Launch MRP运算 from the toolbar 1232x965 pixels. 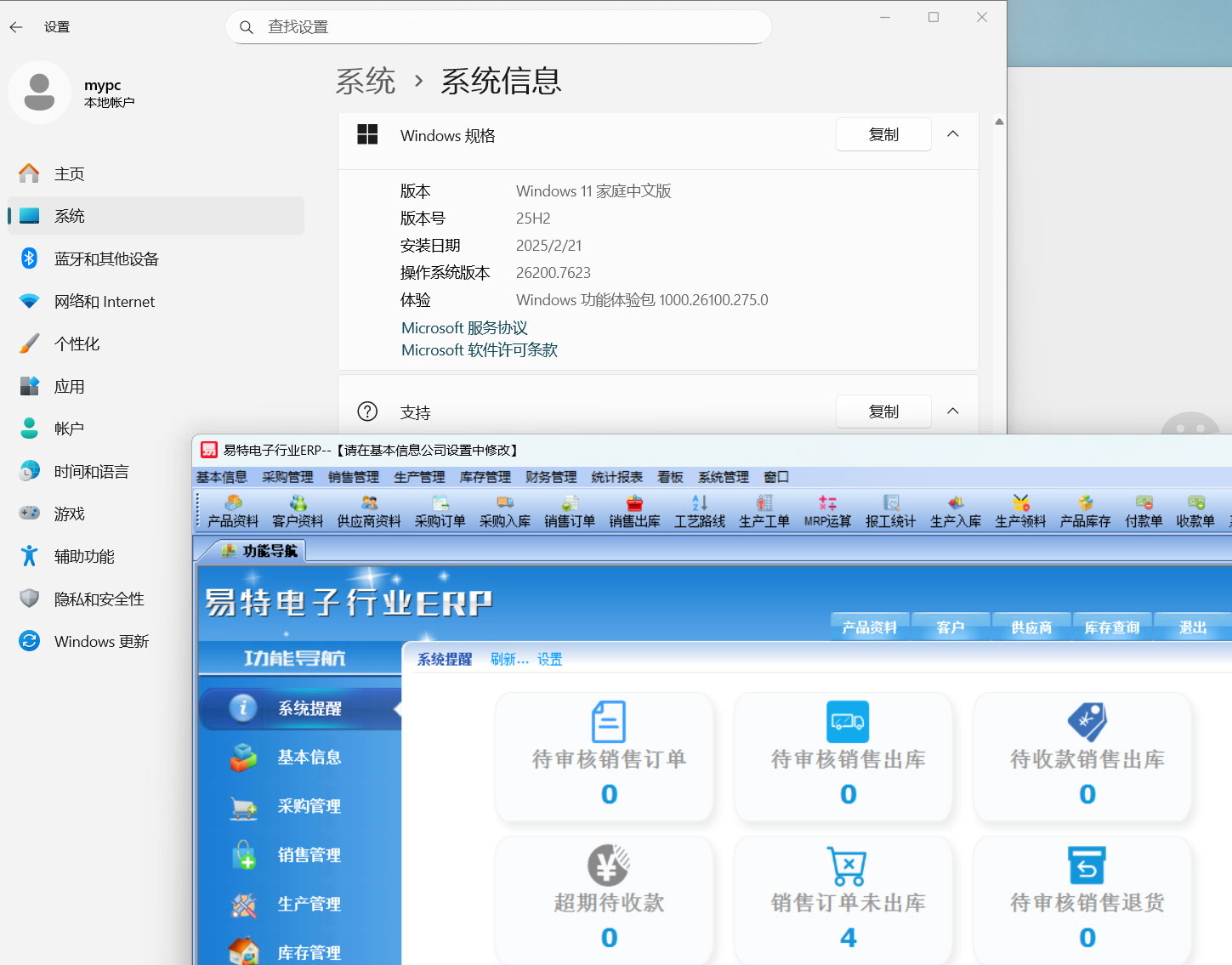(x=827, y=512)
